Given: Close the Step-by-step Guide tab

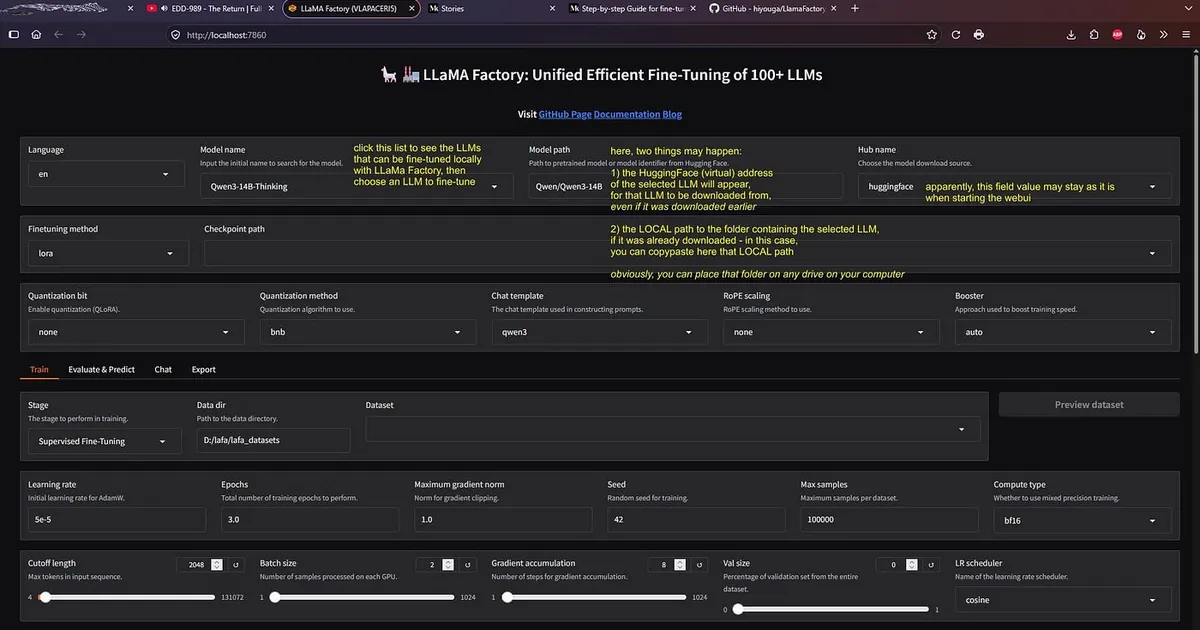Looking at the screenshot, I should [x=694, y=8].
